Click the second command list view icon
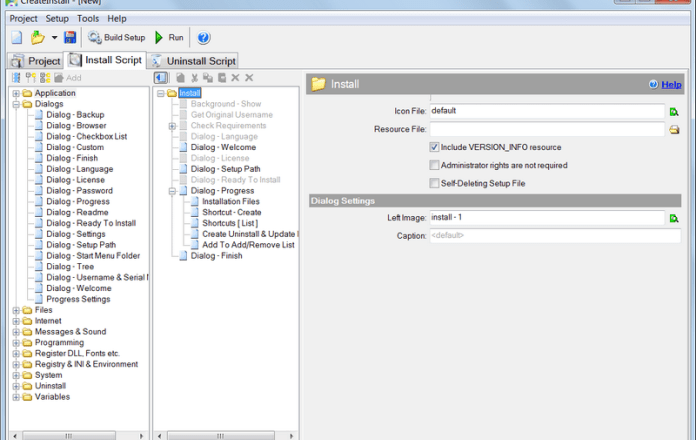Image resolution: width=696 pixels, height=440 pixels. [31, 78]
